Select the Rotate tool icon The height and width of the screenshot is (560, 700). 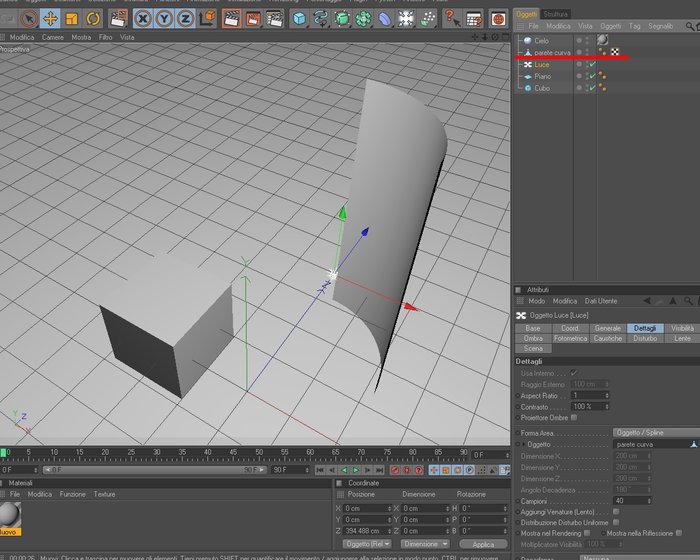(x=93, y=19)
